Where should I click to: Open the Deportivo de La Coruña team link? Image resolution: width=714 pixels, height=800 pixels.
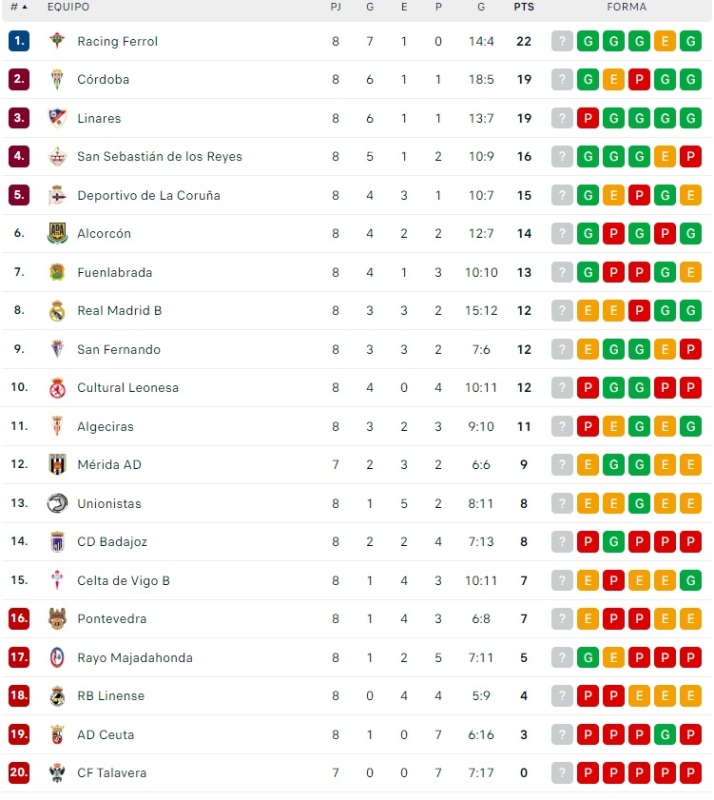[x=148, y=195]
